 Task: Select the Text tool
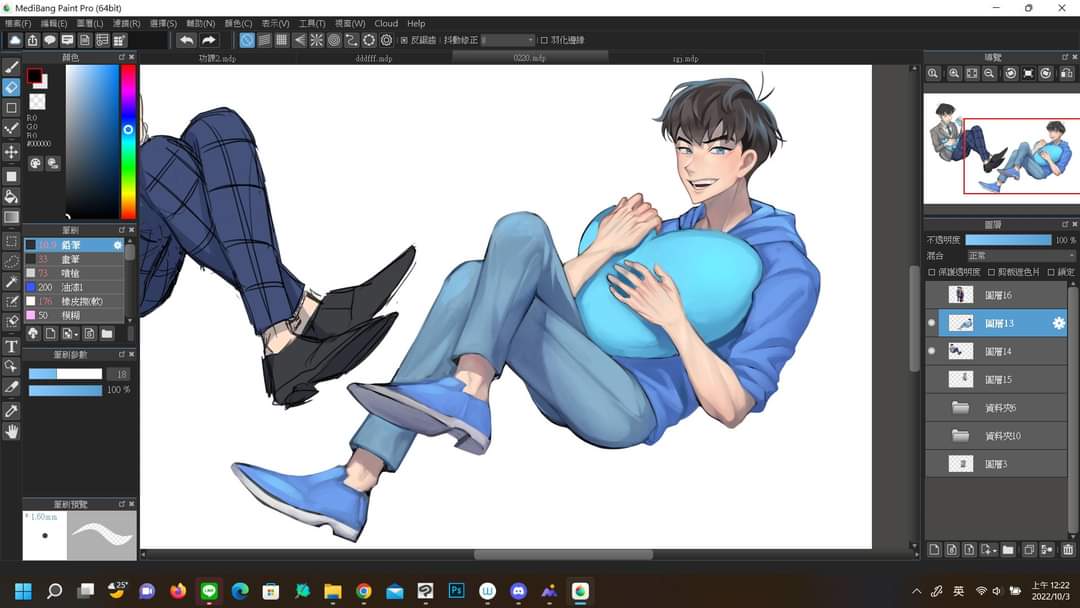point(11,346)
